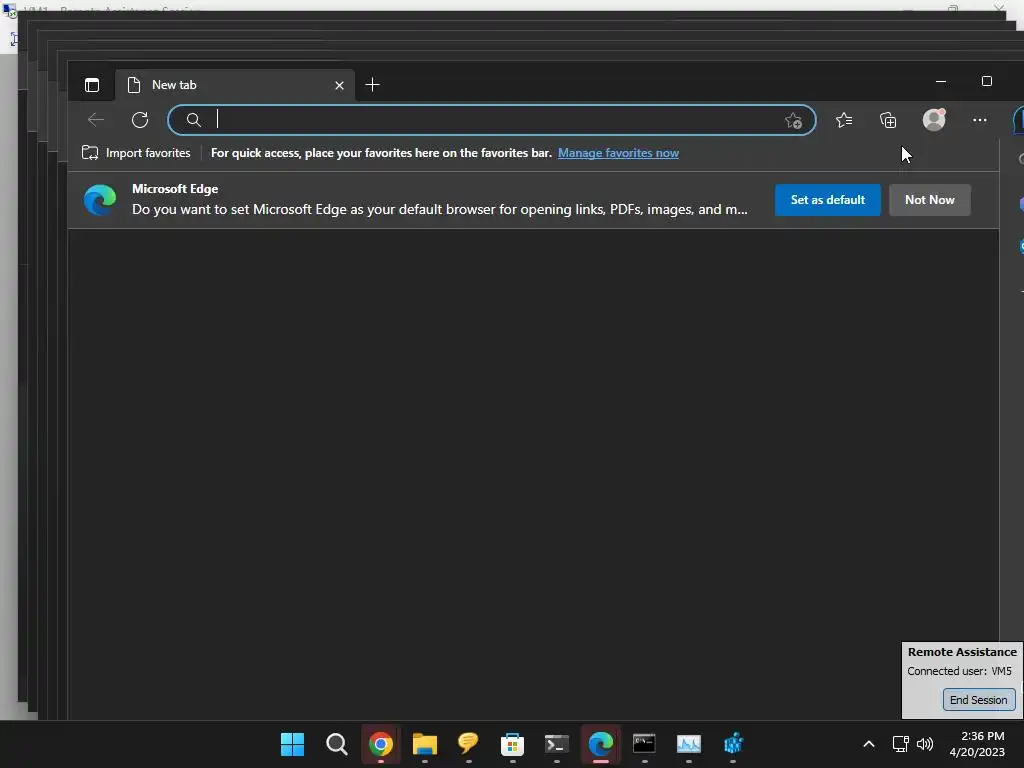The height and width of the screenshot is (768, 1024).
Task: Open the profile avatar menu
Action: point(934,120)
